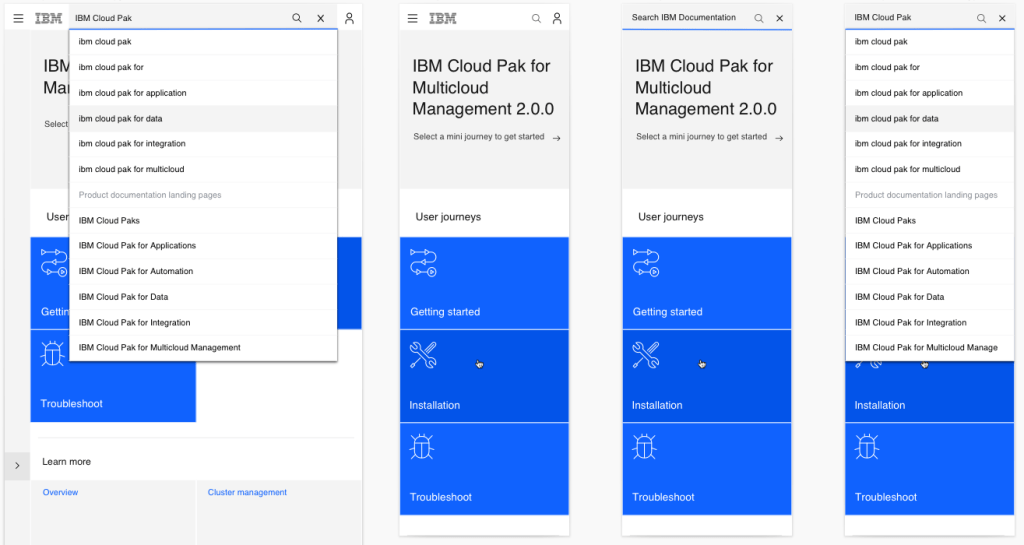
Task: Choose "IBM Cloud Paks" in narrow mobile dropdown
Action: (x=885, y=221)
